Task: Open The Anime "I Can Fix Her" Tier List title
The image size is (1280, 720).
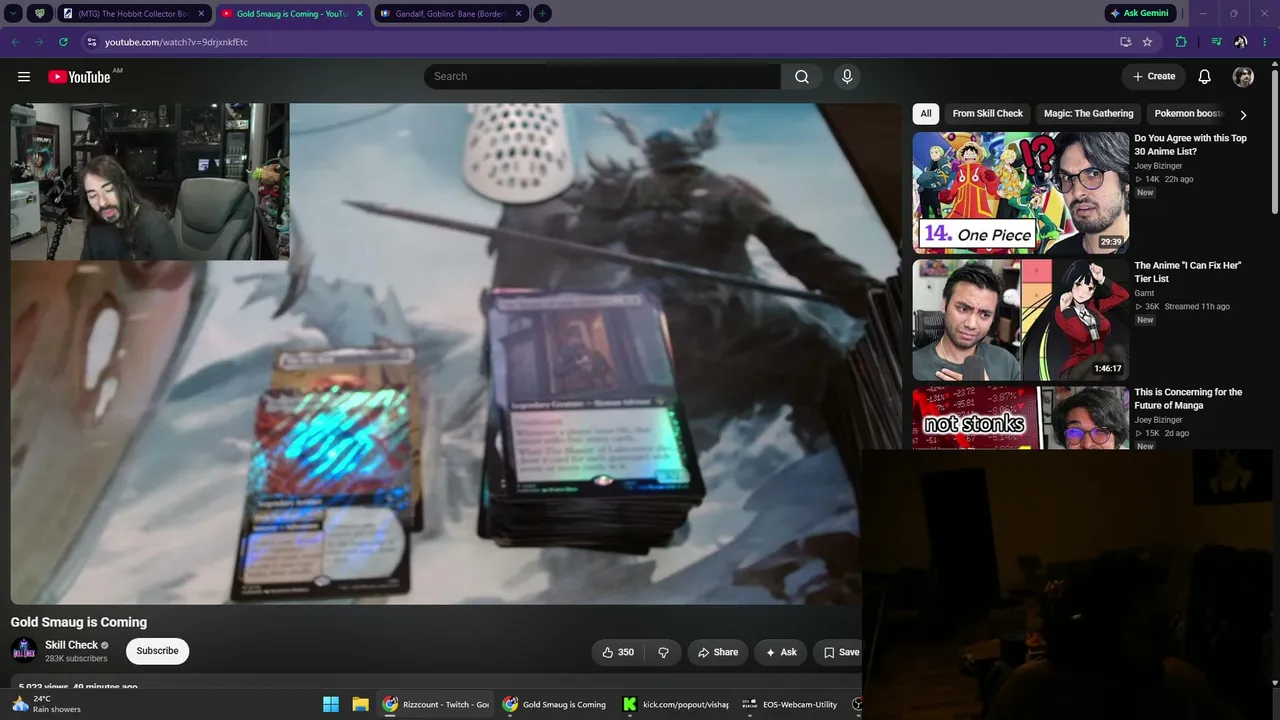Action: point(1188,272)
